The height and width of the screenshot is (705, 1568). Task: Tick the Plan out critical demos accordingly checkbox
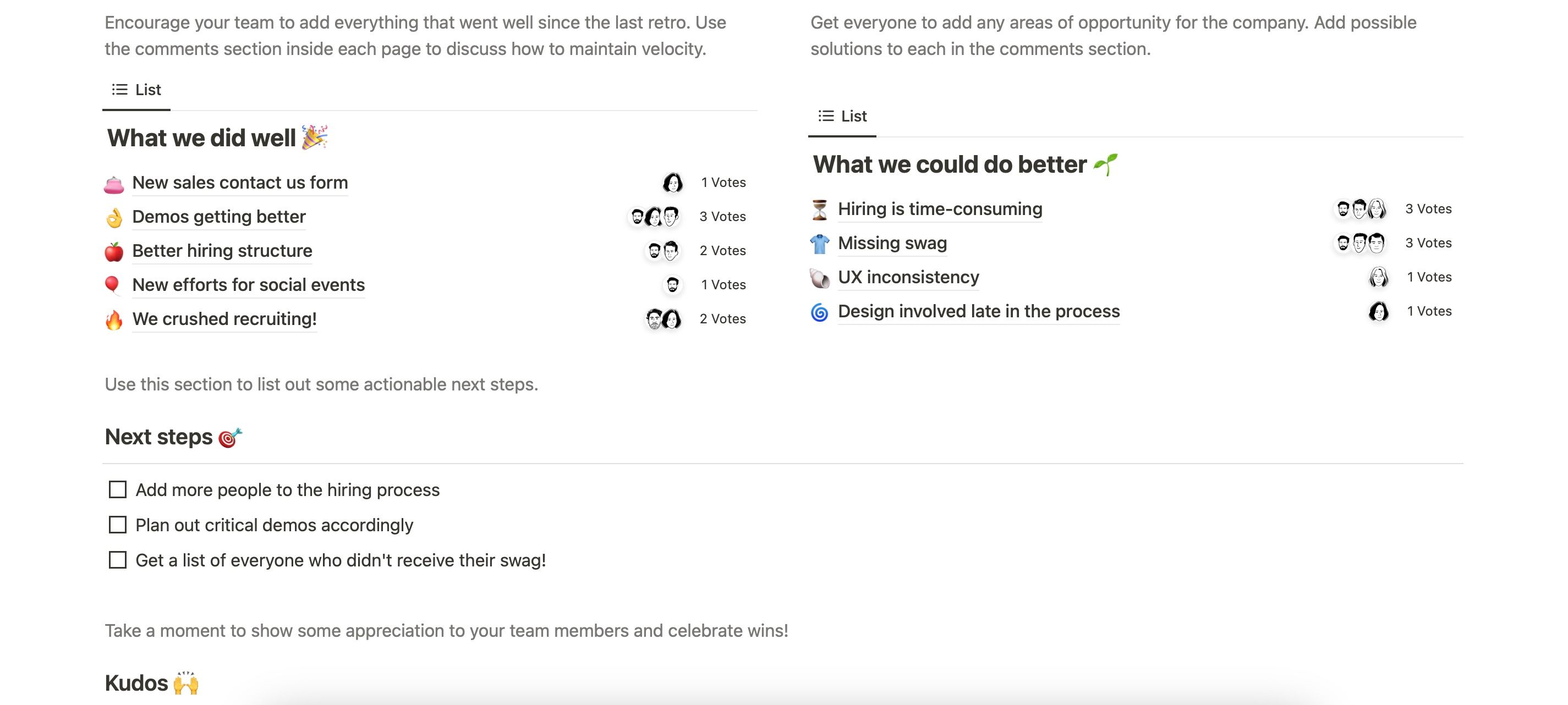click(x=118, y=525)
